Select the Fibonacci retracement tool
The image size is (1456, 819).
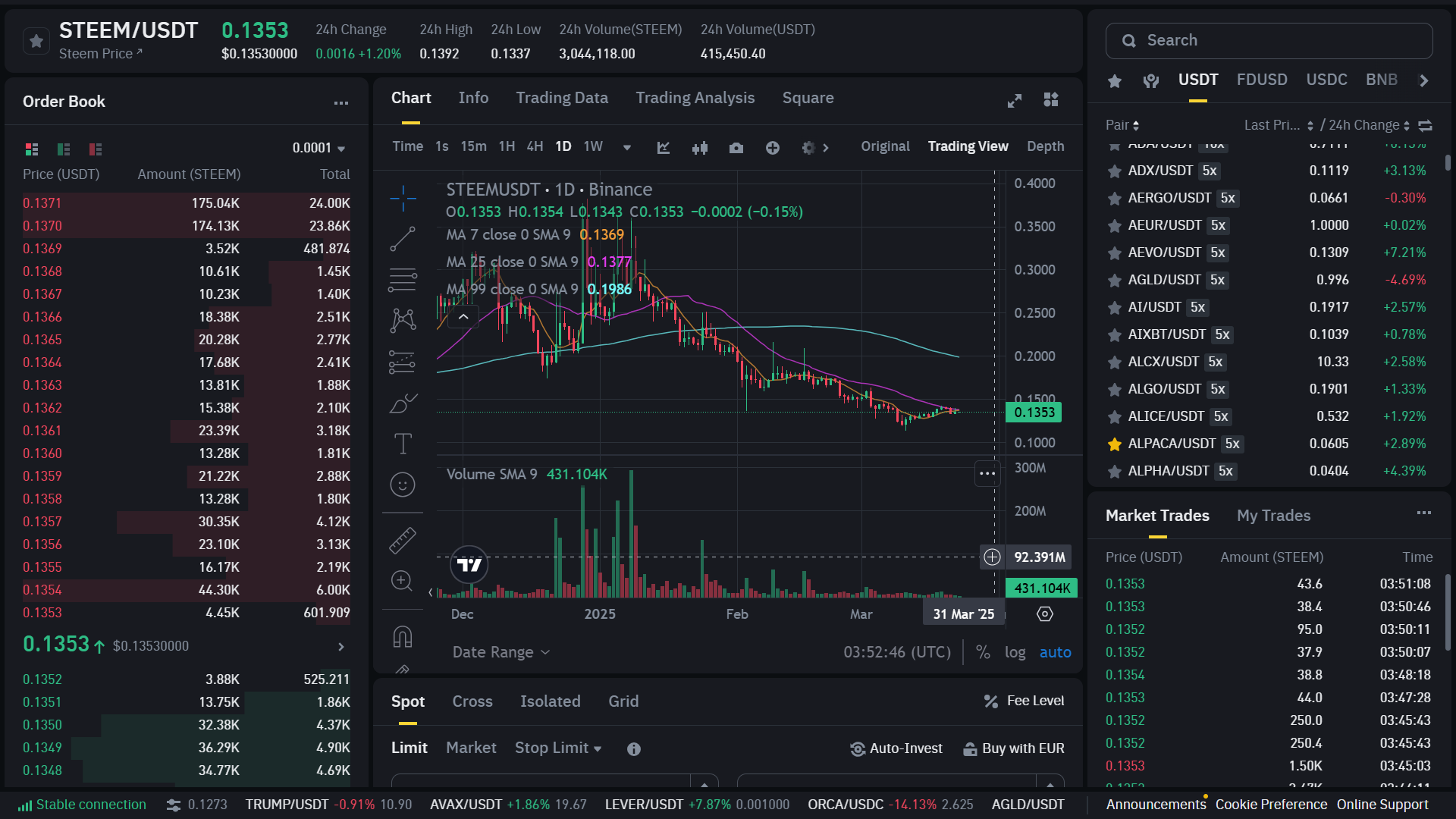click(x=403, y=280)
